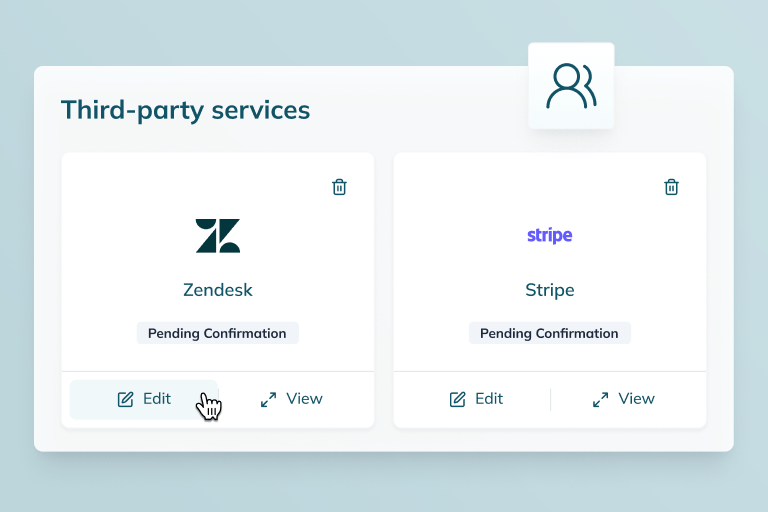Click Zendesk's Pending Confirmation badge
Image resolution: width=768 pixels, height=512 pixels.
click(217, 333)
